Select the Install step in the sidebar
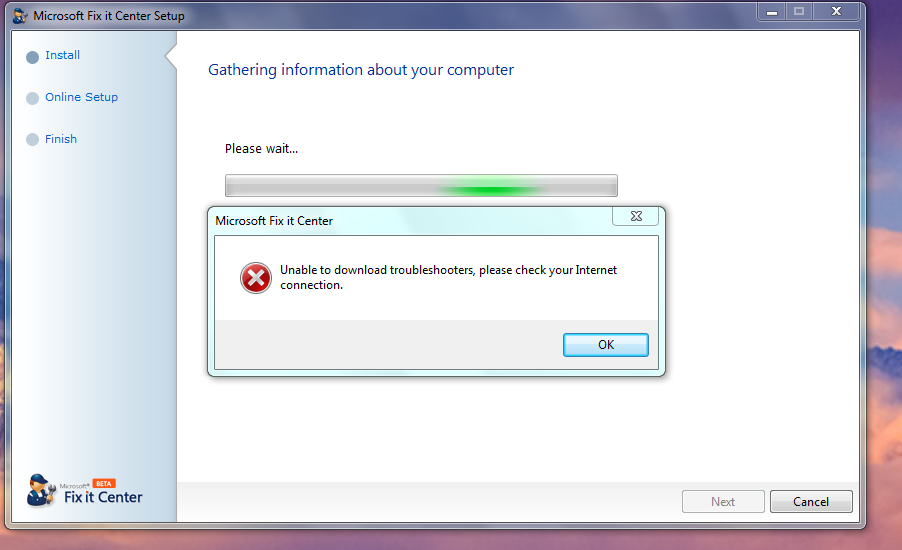Viewport: 902px width, 550px height. [63, 55]
